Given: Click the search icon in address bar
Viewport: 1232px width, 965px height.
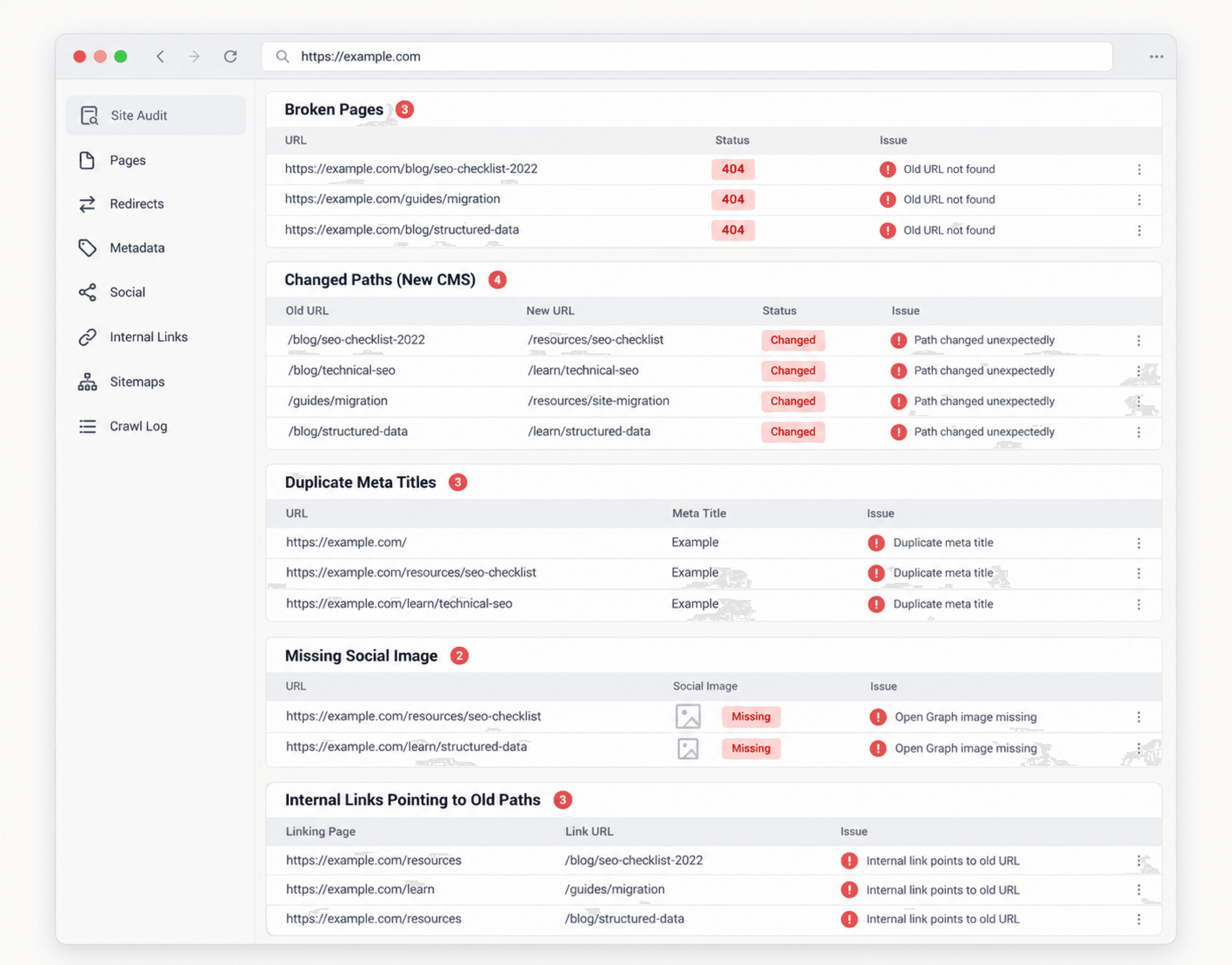Looking at the screenshot, I should pyautogui.click(x=283, y=57).
